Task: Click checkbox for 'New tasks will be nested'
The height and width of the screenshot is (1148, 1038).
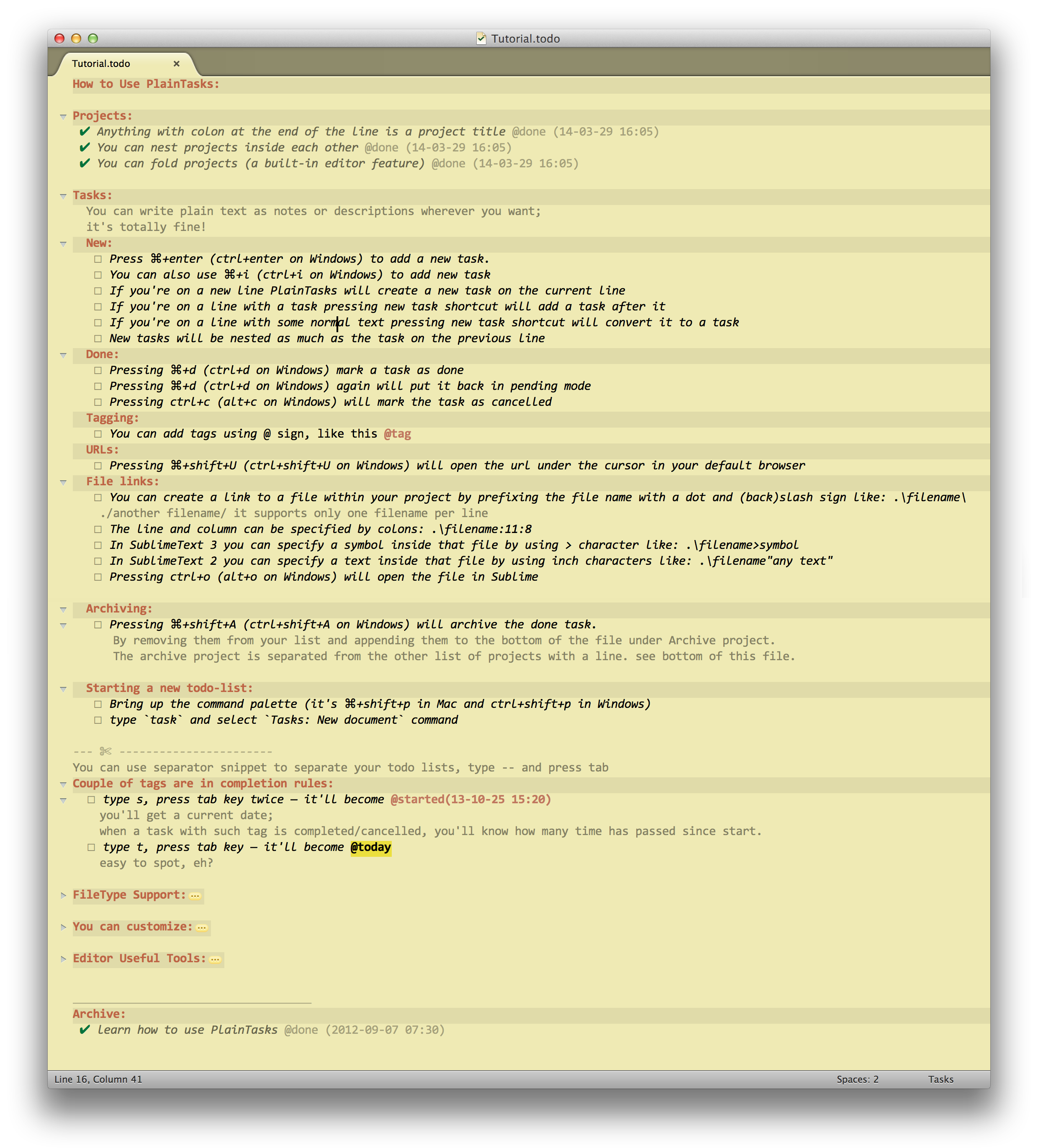Action: pyautogui.click(x=98, y=339)
